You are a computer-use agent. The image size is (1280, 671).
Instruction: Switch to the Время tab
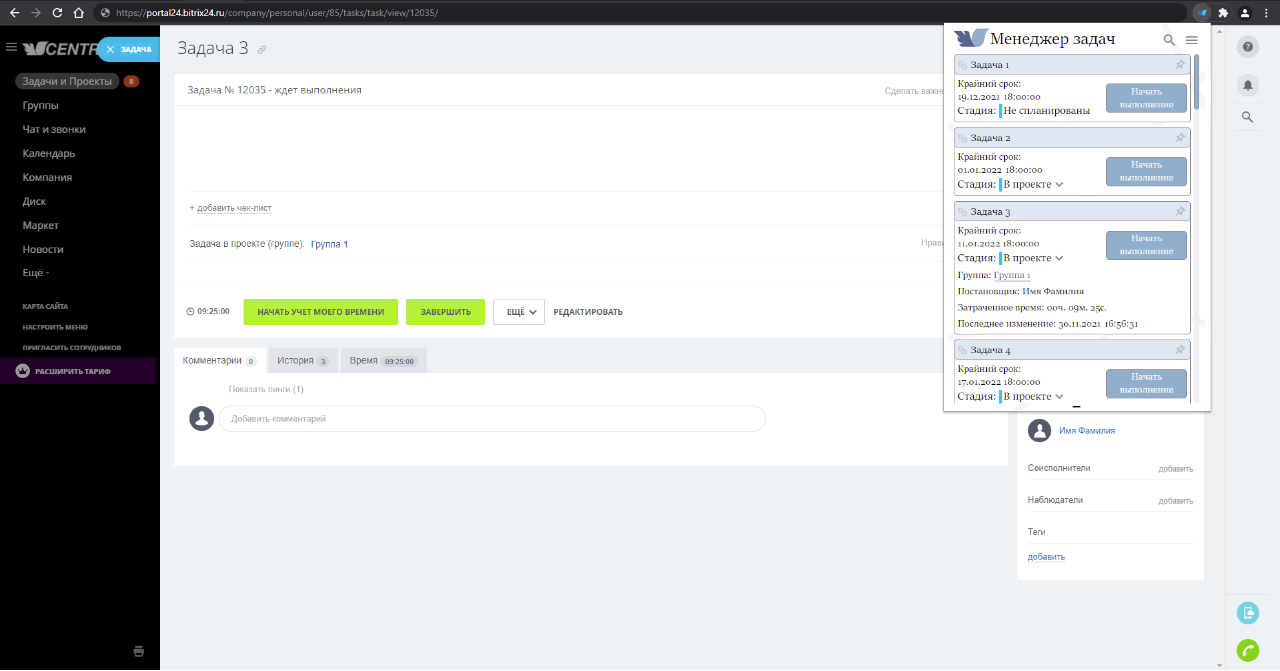tap(383, 360)
